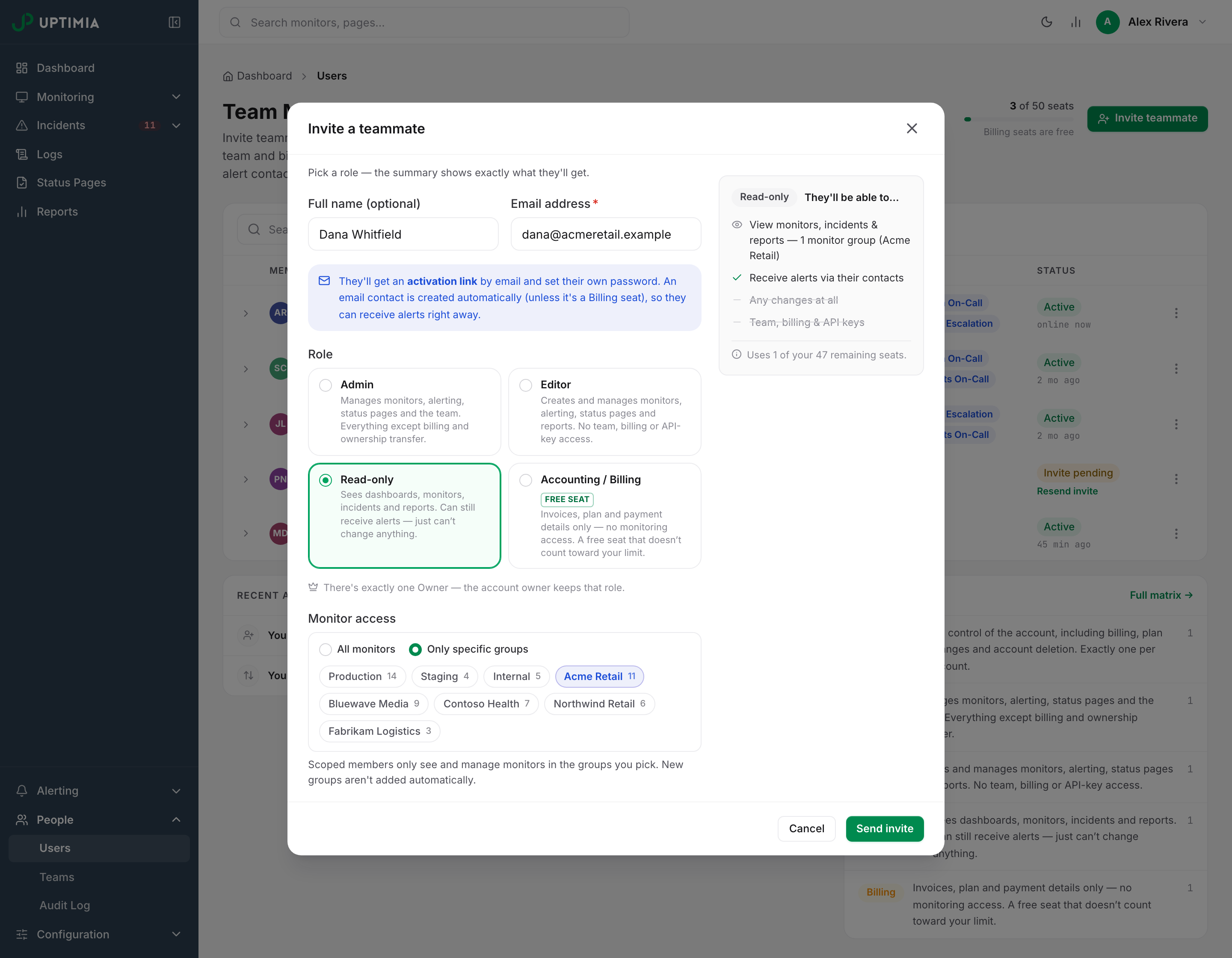This screenshot has height=958, width=1232.
Task: Select the Admin role
Action: point(404,411)
